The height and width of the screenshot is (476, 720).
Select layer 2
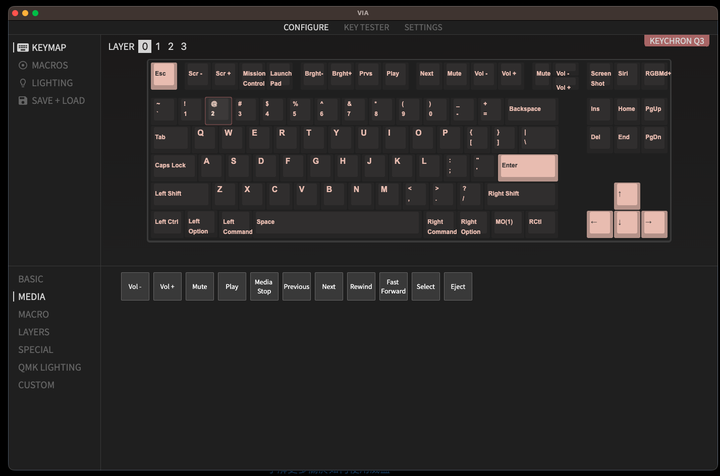click(170, 46)
